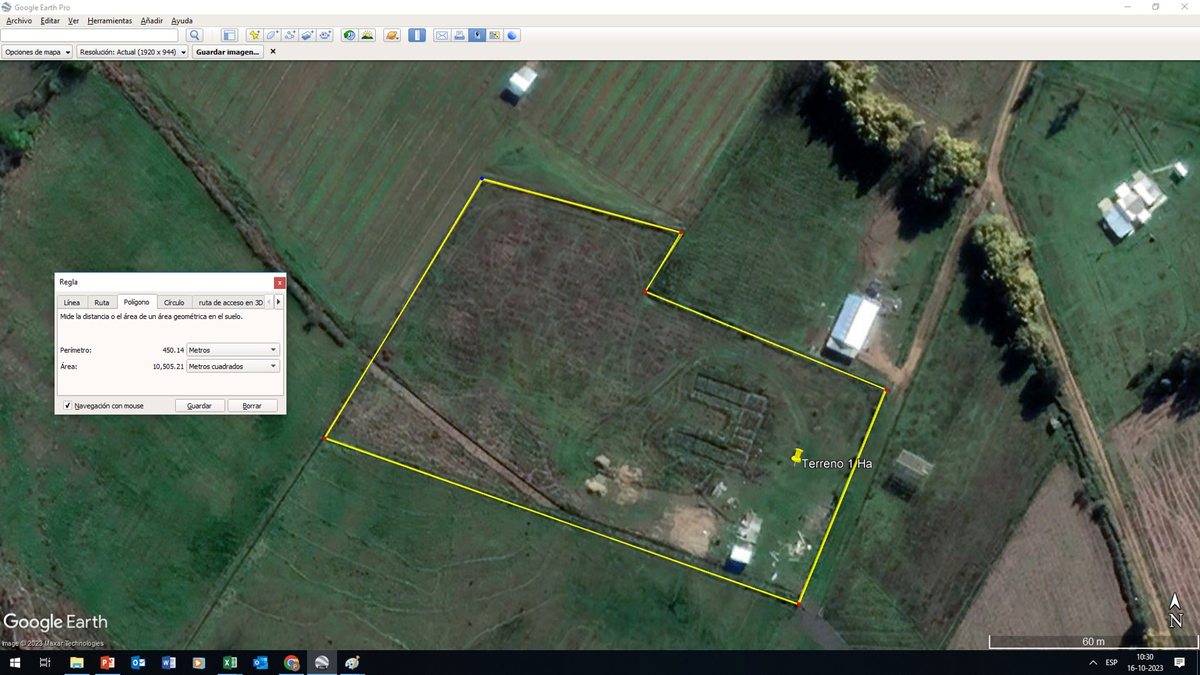1200x675 pixels.
Task: Click the search magnifier button
Action: click(194, 35)
